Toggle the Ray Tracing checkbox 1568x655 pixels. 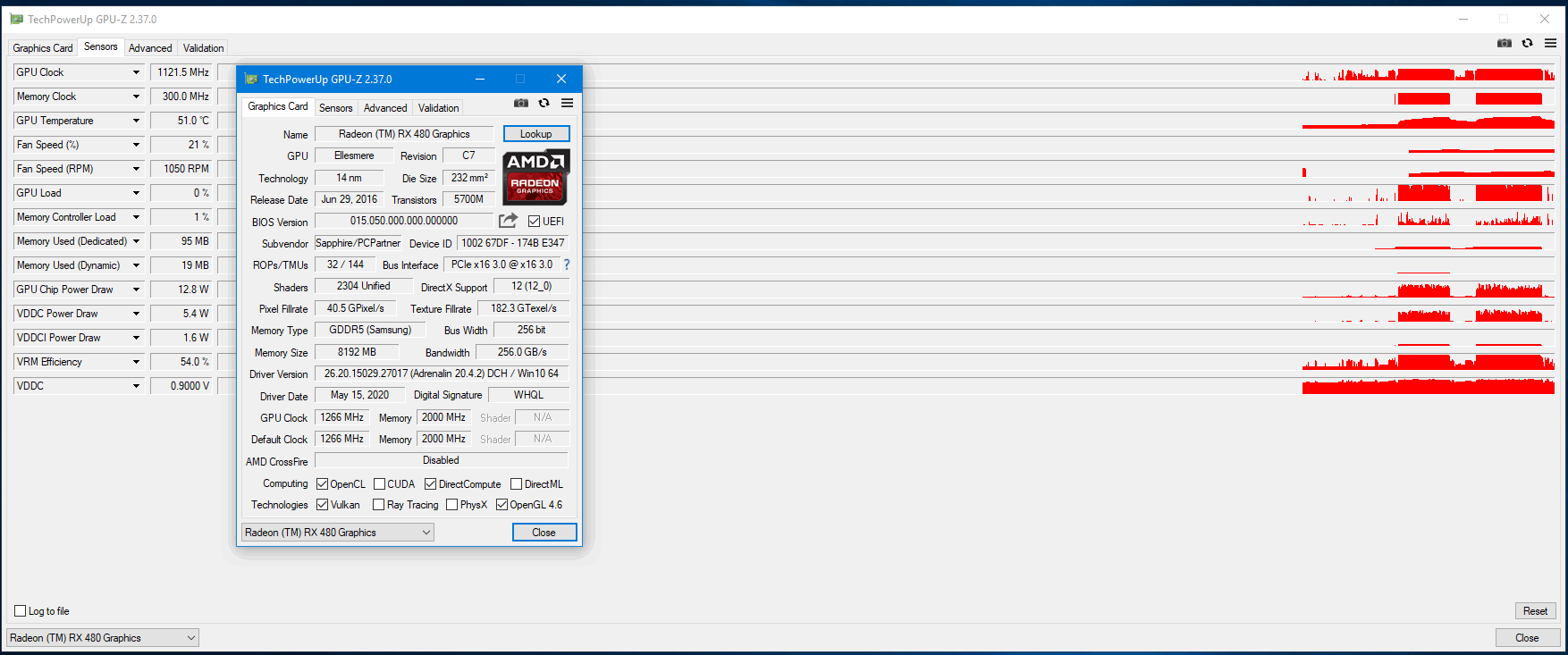click(379, 504)
